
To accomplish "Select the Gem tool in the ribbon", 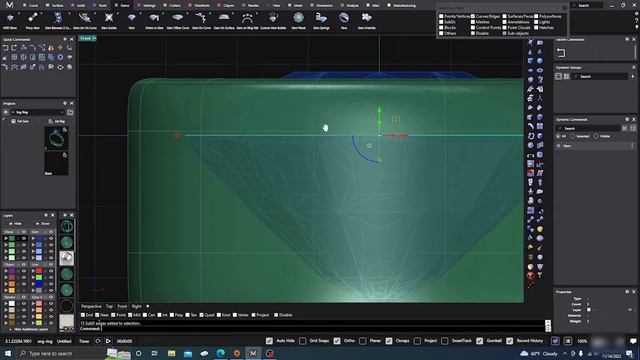I will [x=131, y=20].
